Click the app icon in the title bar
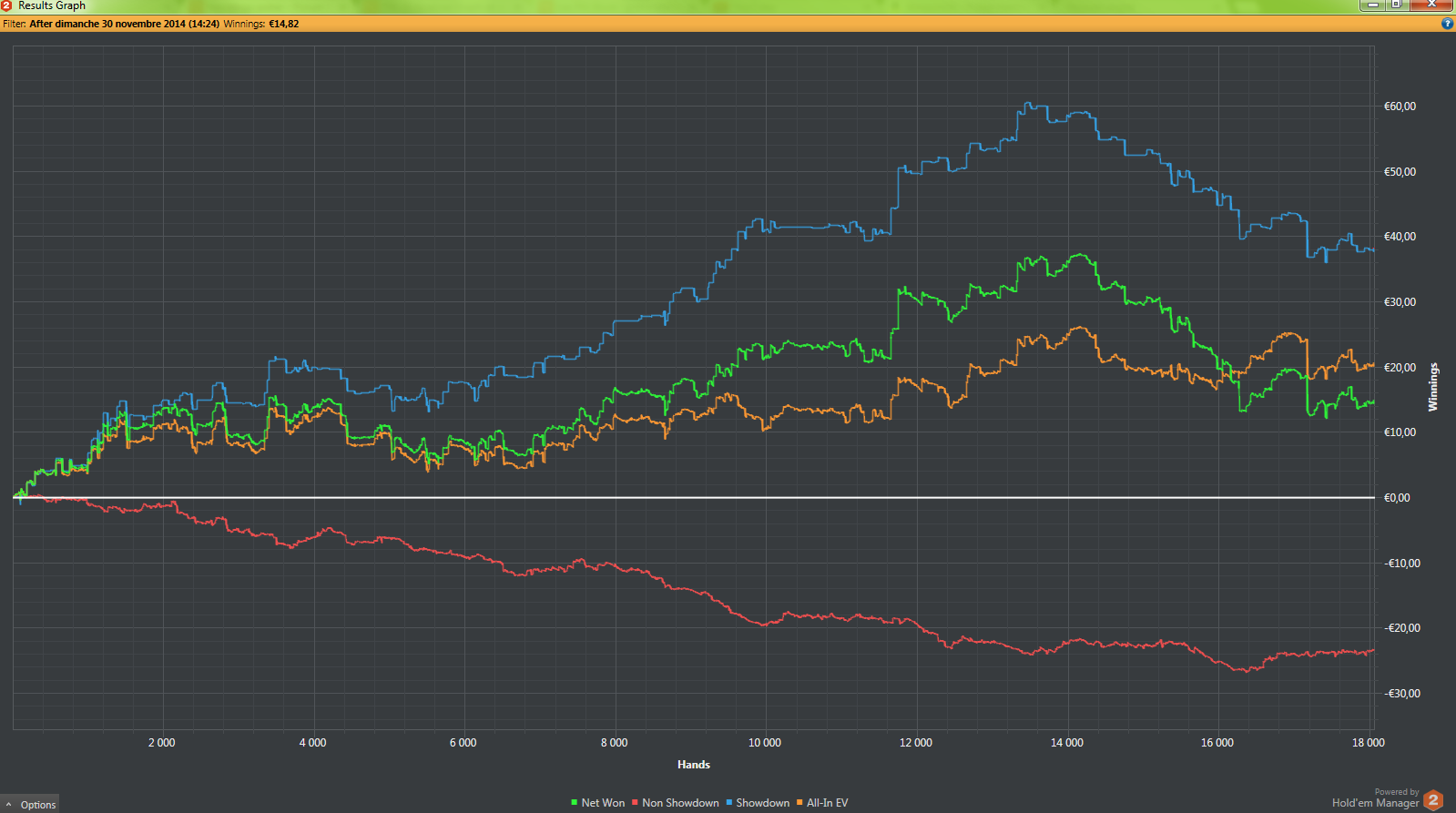Image resolution: width=1456 pixels, height=813 pixels. pyautogui.click(x=6, y=5)
